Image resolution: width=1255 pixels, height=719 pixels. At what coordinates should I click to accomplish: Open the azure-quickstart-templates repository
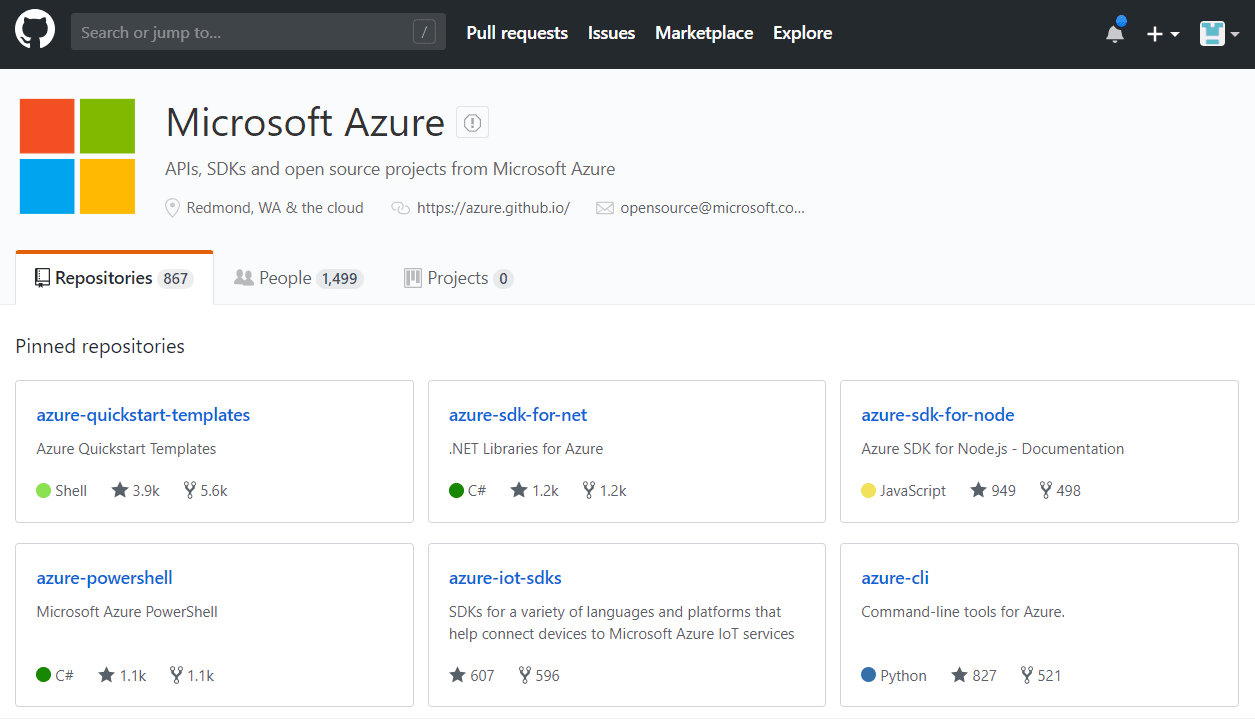coord(143,415)
